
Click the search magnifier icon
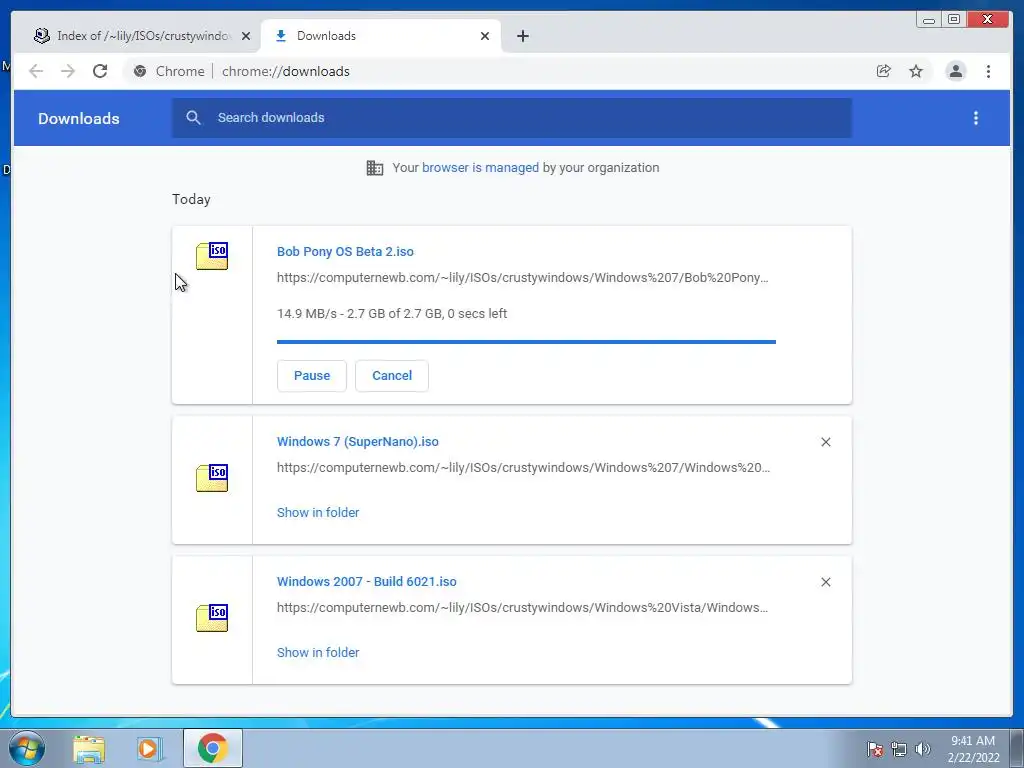click(193, 118)
